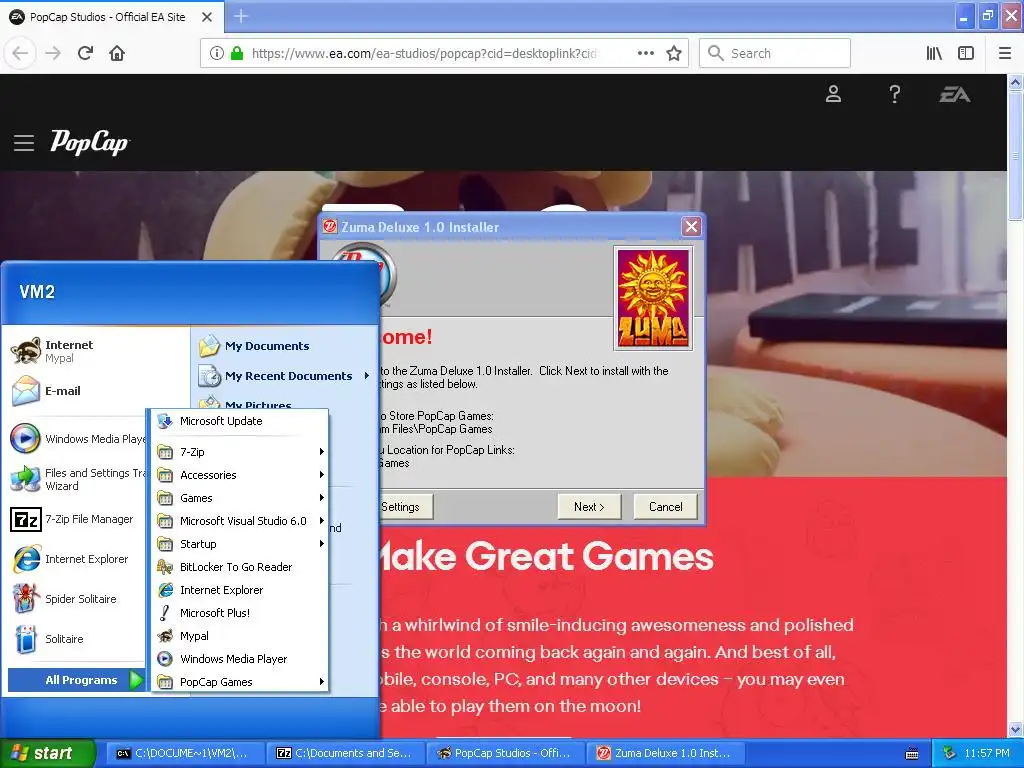
Task: Click the EA logo in site header
Action: (x=955, y=95)
